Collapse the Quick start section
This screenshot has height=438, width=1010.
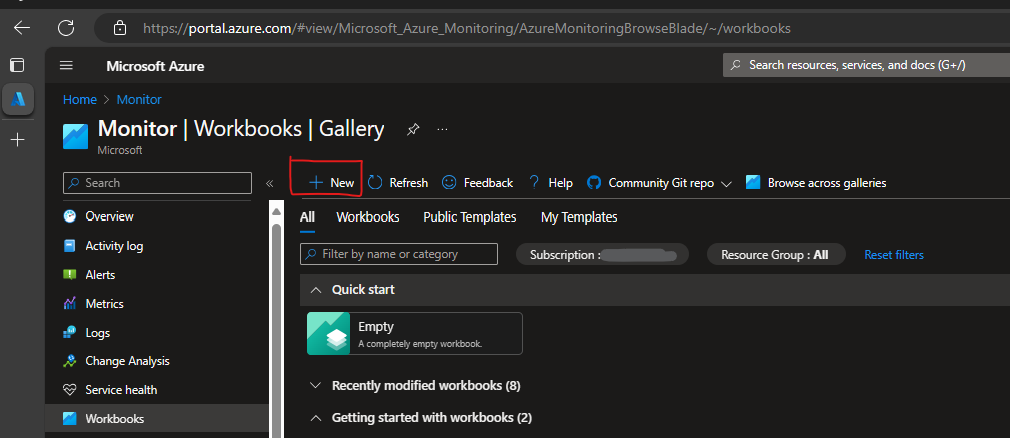pyautogui.click(x=315, y=290)
